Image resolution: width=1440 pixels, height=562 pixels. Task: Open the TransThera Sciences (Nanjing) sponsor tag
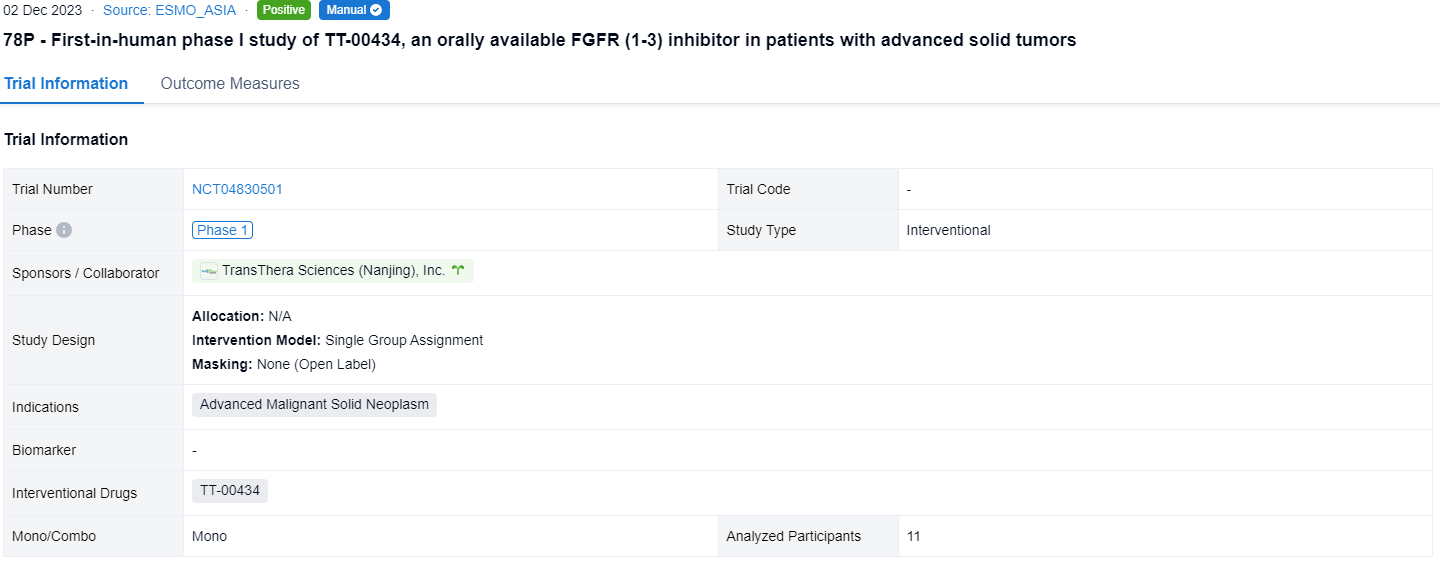pyautogui.click(x=333, y=271)
